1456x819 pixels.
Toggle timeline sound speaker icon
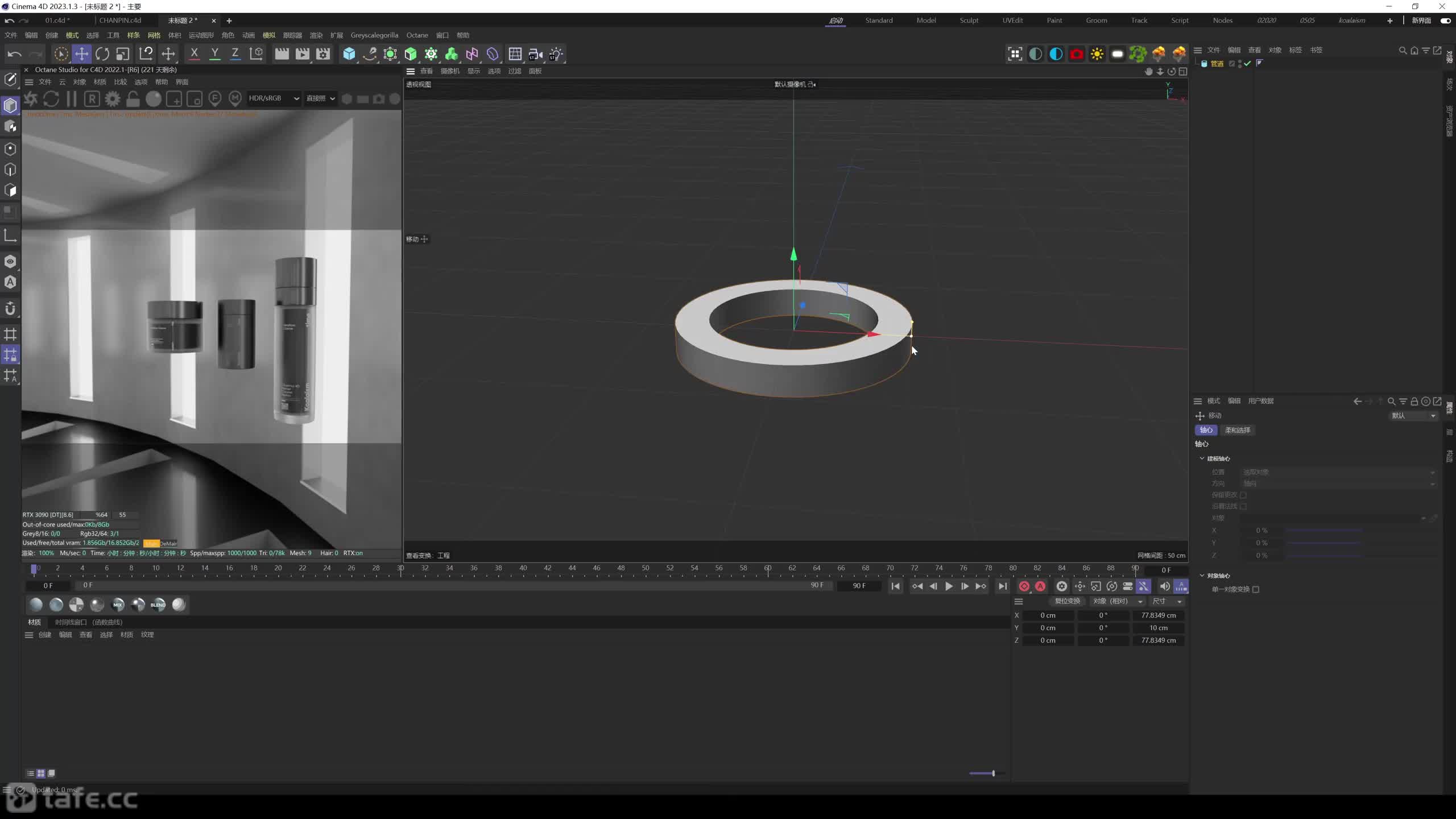[1164, 586]
